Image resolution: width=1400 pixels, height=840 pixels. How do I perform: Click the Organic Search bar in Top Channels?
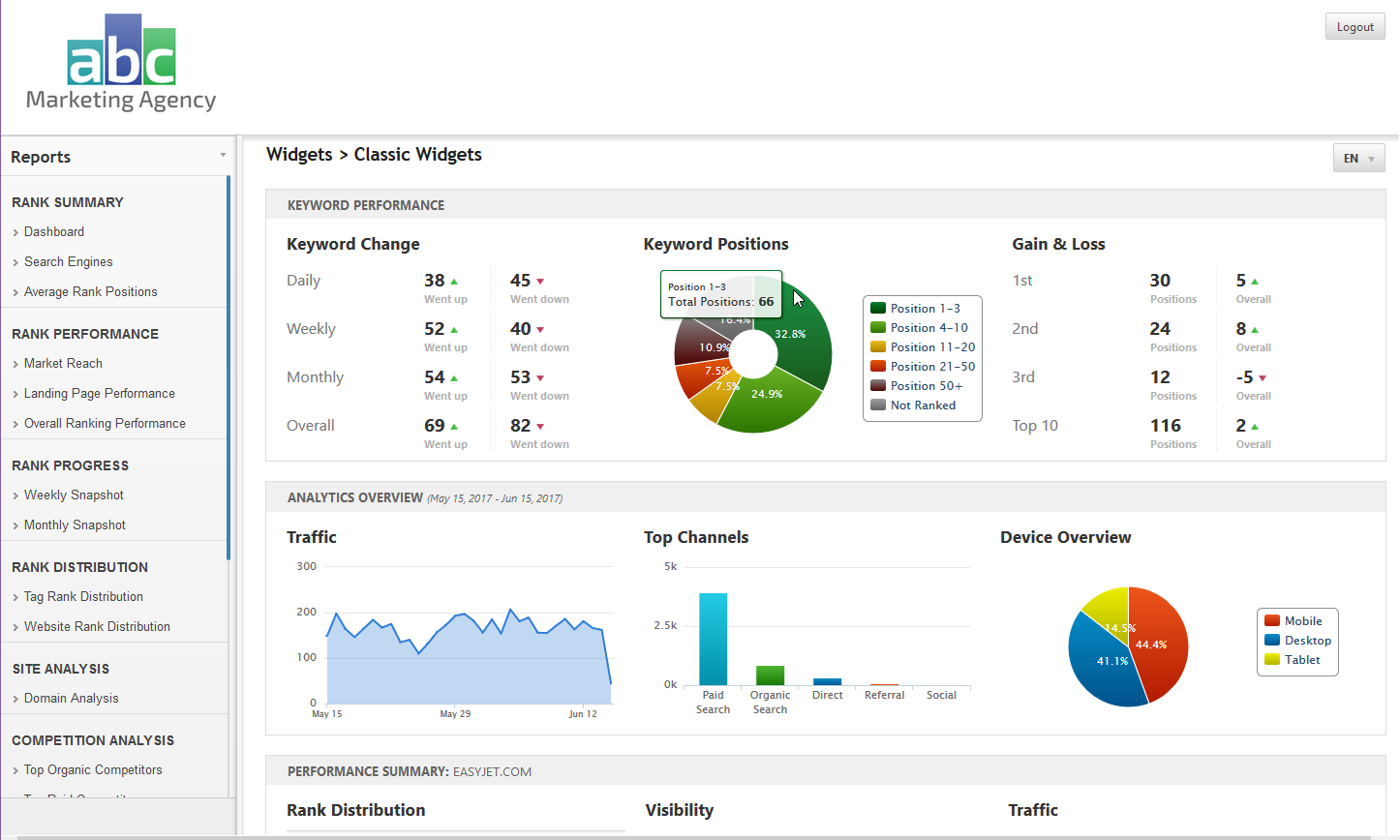point(770,675)
